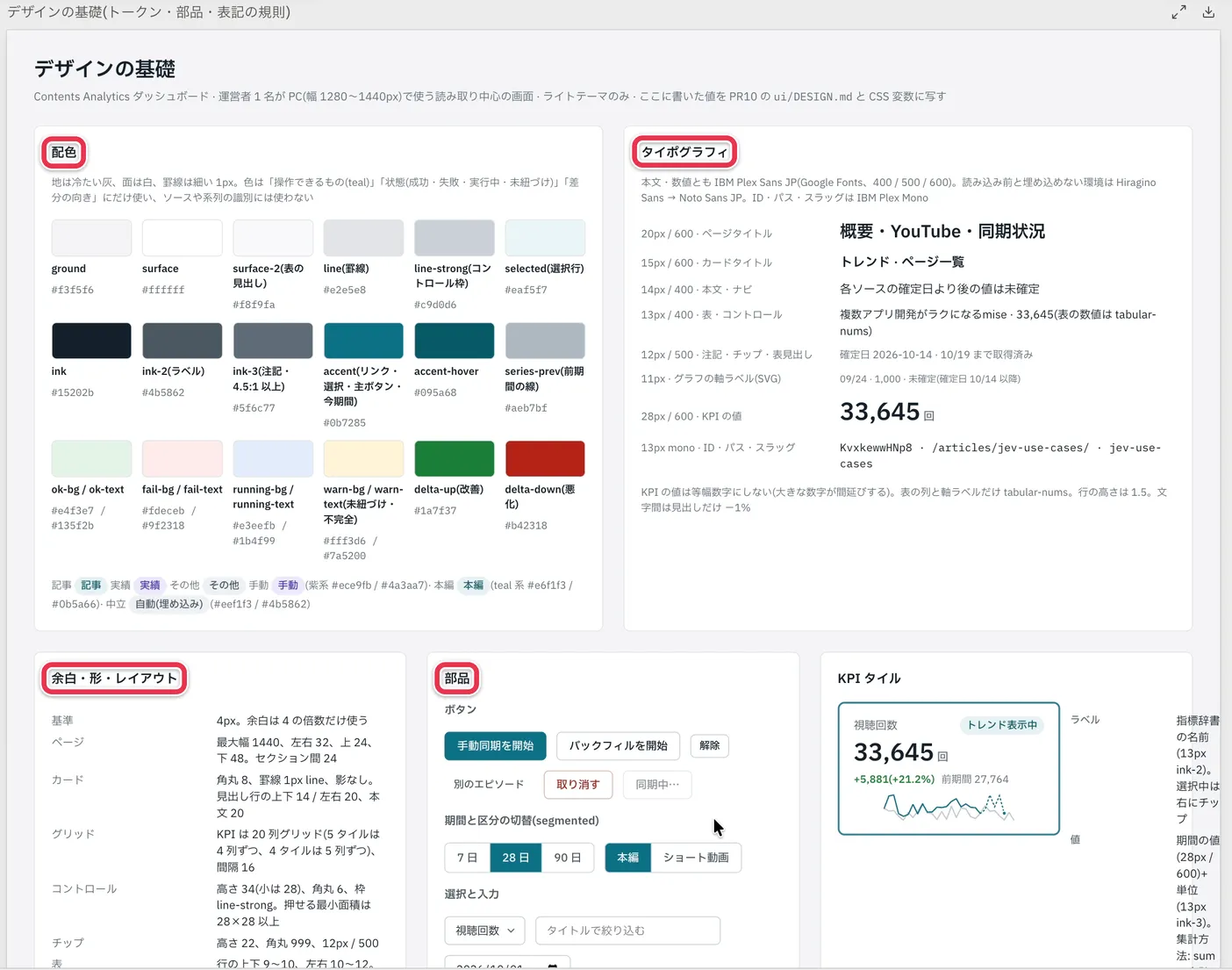Screen dimensions: 1232x970
Task: Click the line-strong color swatch
Action: click(x=455, y=238)
